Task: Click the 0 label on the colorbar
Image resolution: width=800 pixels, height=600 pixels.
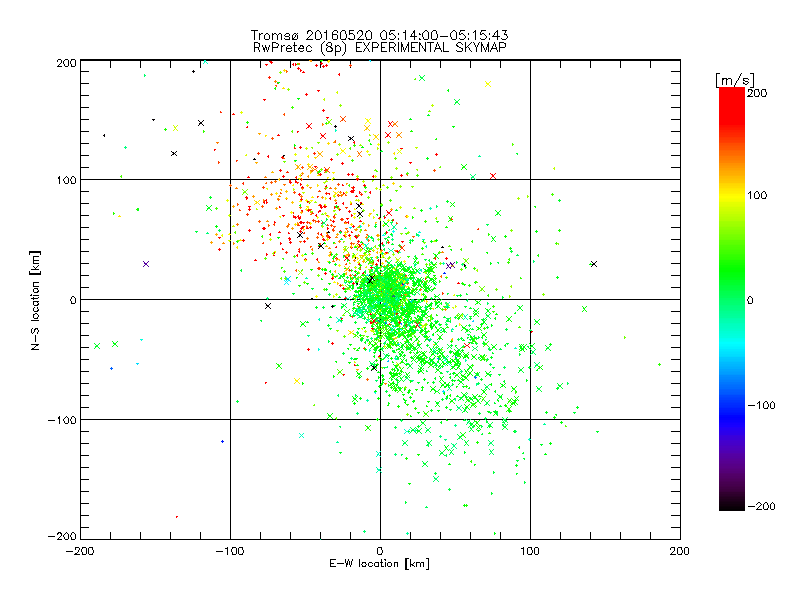Action: 750,300
